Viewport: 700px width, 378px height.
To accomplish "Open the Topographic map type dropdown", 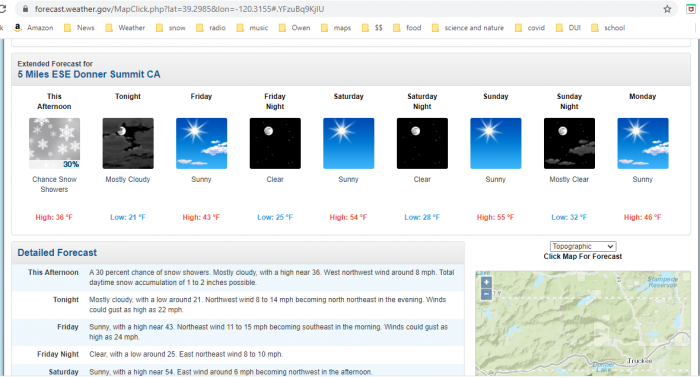I will (x=583, y=246).
